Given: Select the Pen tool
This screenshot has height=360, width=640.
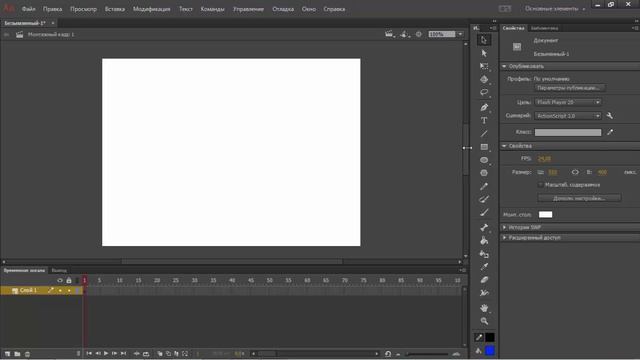Looking at the screenshot, I should point(484,107).
